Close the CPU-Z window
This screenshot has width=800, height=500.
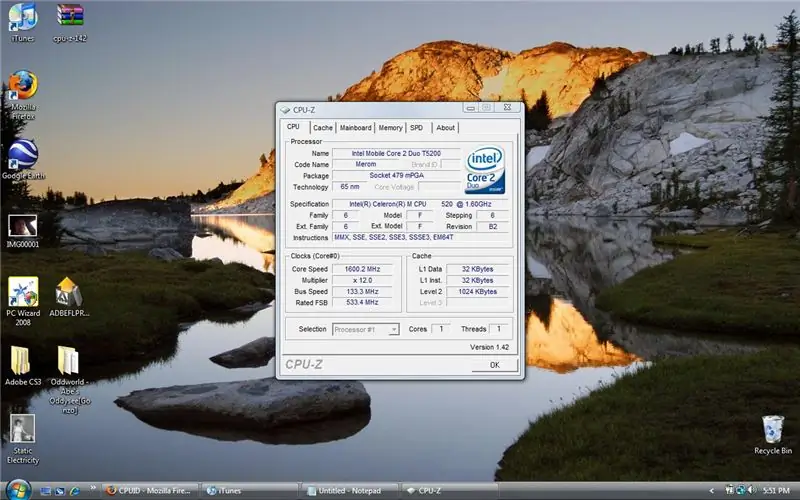point(507,107)
